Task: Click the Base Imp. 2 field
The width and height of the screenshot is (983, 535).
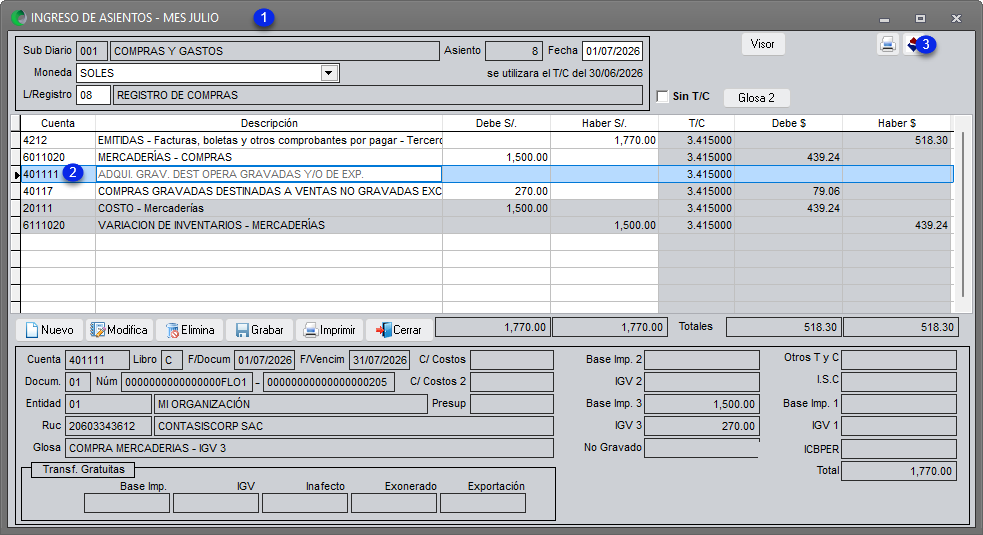Action: point(702,360)
